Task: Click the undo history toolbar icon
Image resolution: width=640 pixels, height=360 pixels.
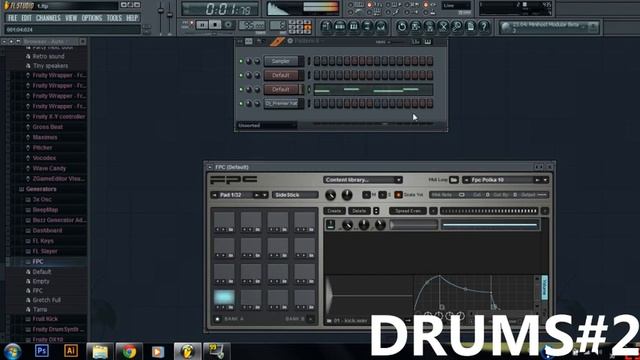Action: pyautogui.click(x=402, y=27)
